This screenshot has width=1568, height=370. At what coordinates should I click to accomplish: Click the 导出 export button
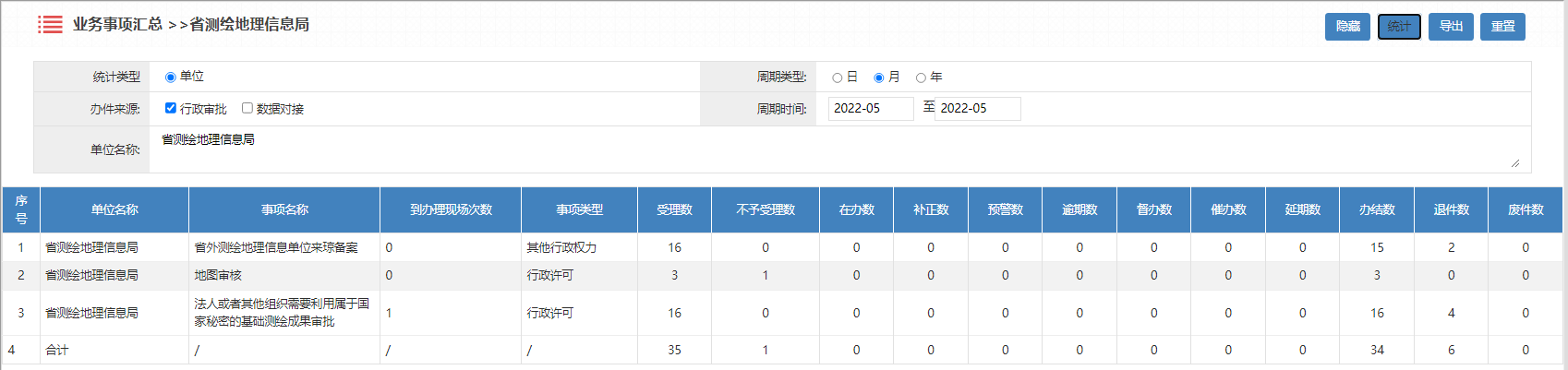tap(1451, 27)
